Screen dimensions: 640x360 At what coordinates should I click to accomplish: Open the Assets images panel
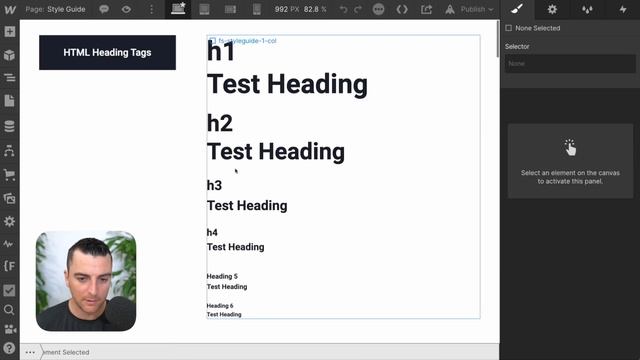[9, 198]
